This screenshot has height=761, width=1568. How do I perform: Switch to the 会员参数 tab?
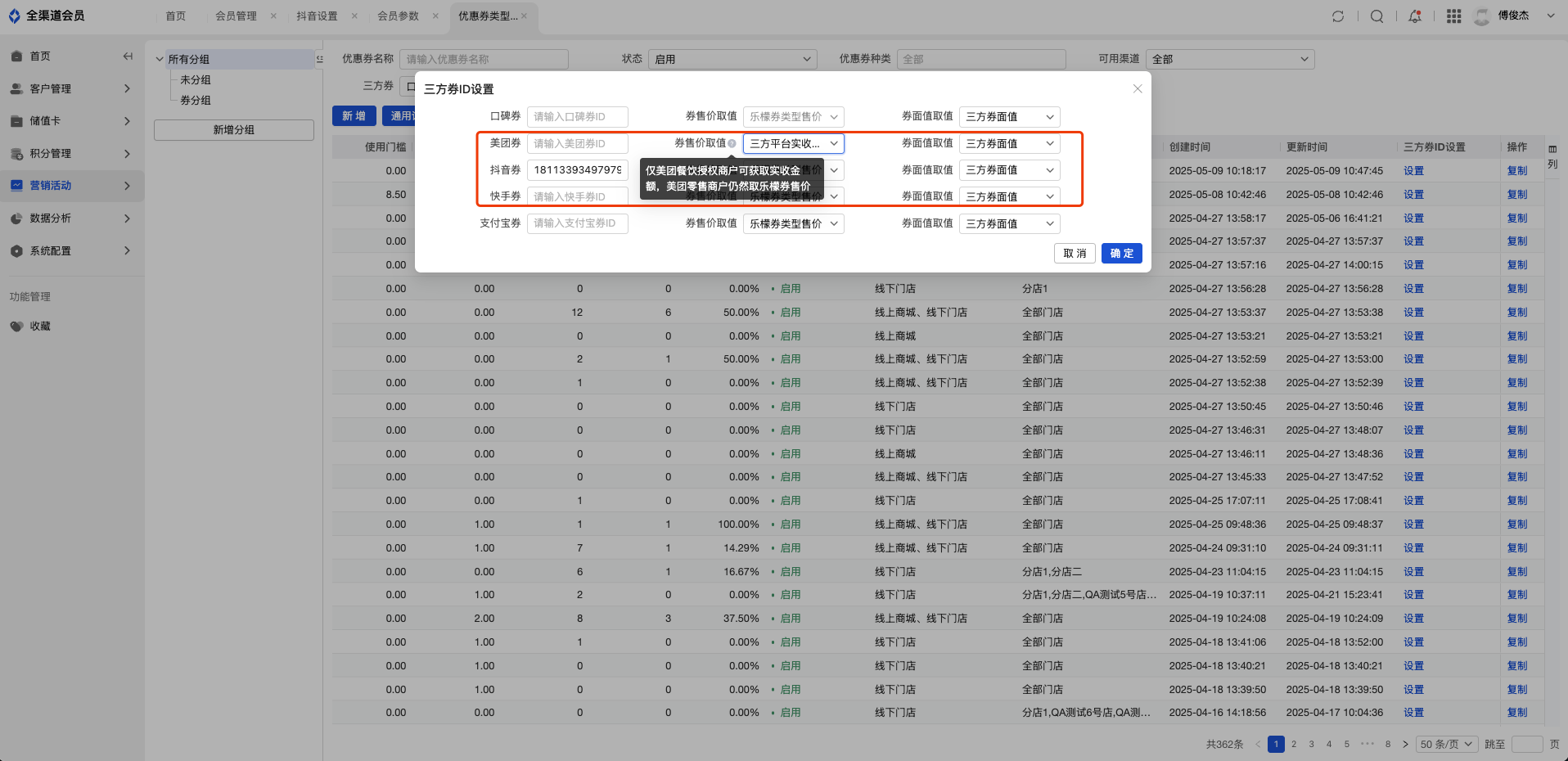point(398,16)
